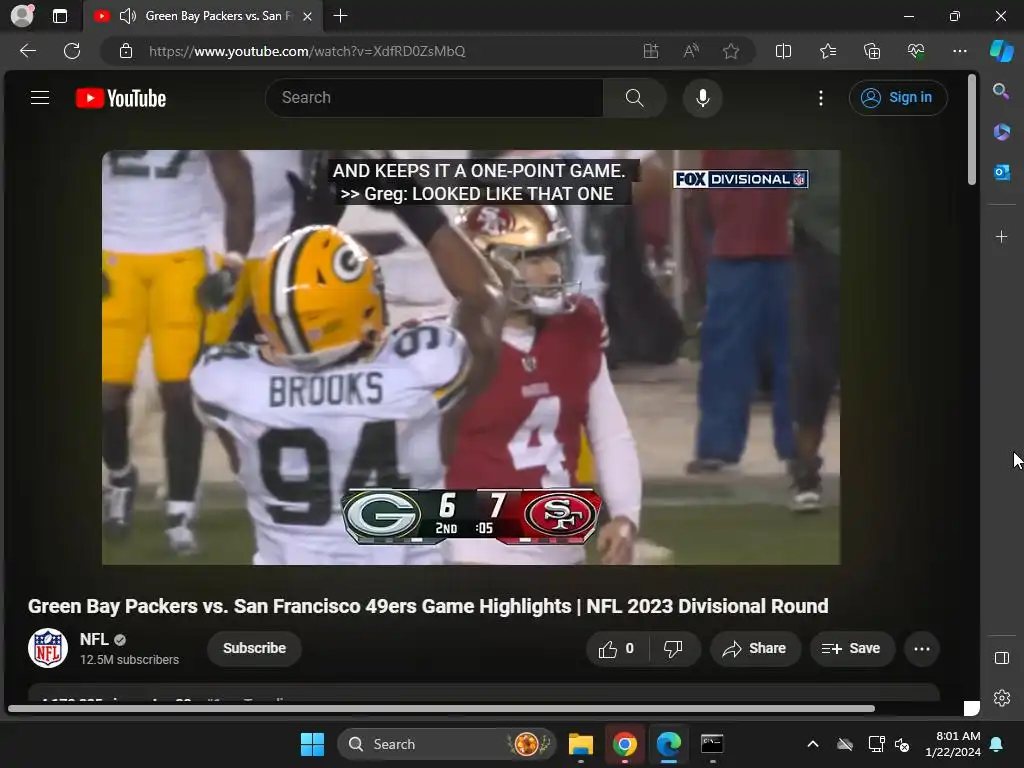This screenshot has width=1024, height=768.
Task: Open File Explorer from taskbar
Action: coord(581,744)
